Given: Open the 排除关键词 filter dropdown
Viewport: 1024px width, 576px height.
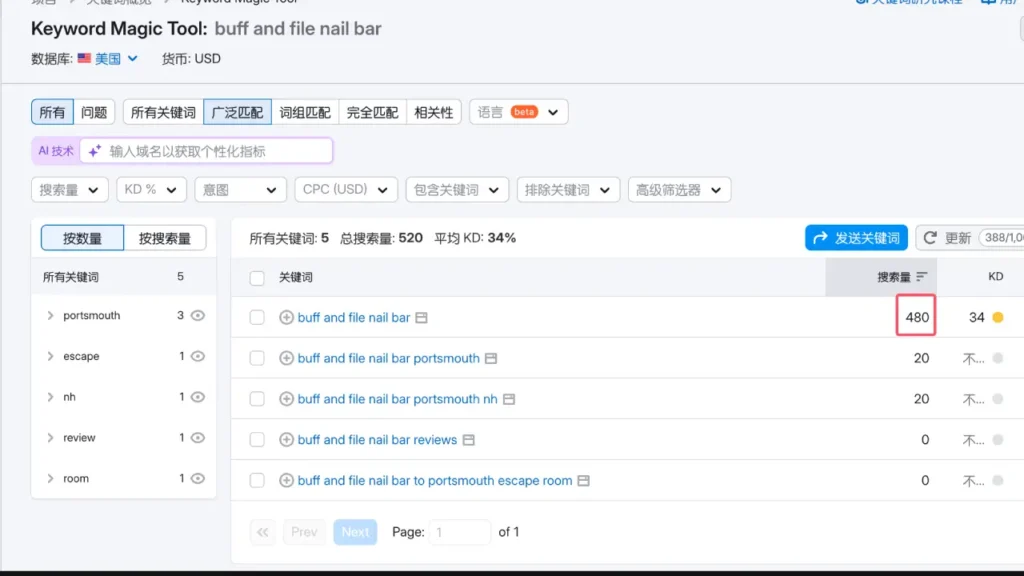Looking at the screenshot, I should pos(568,190).
